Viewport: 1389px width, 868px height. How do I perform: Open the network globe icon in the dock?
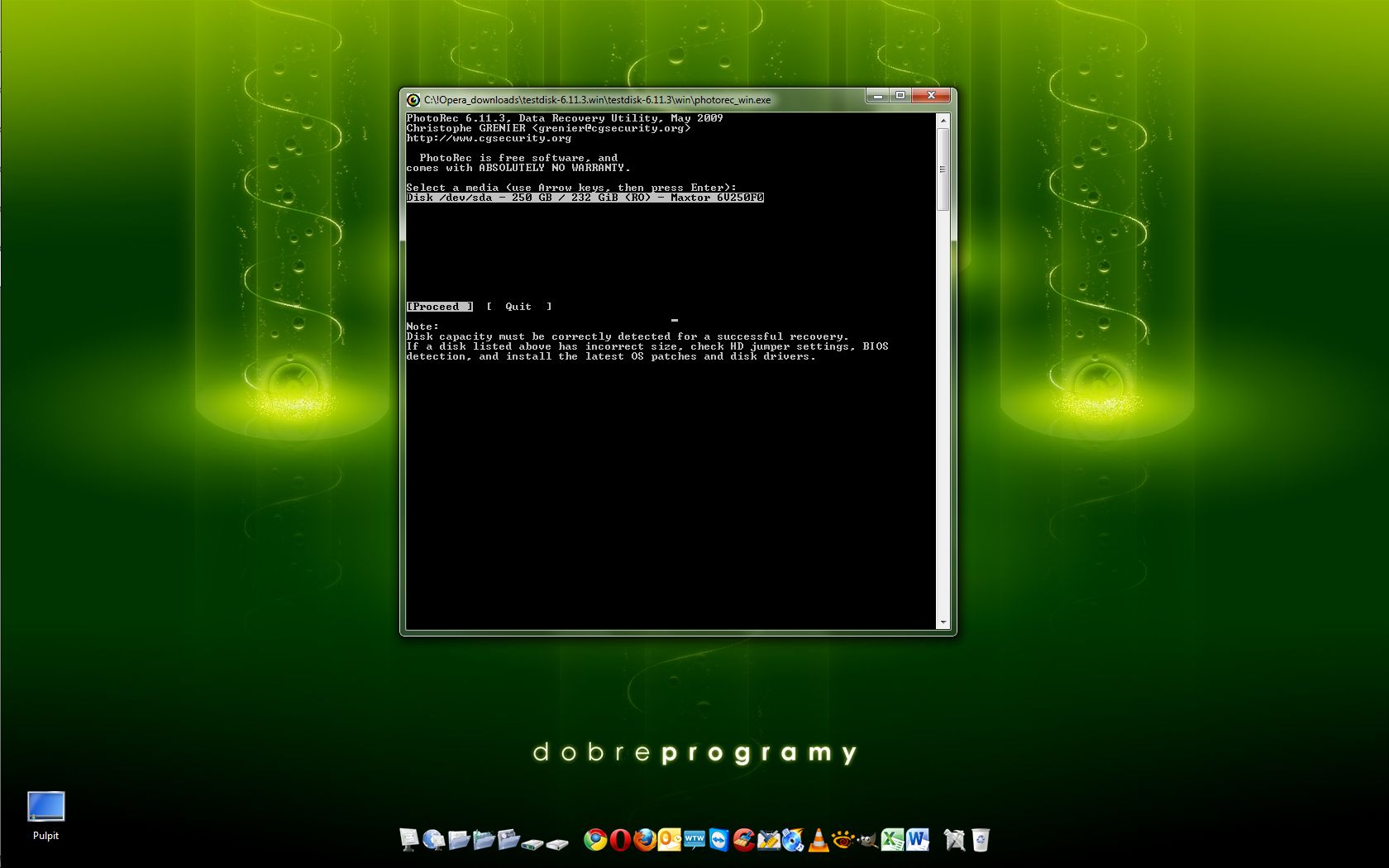click(x=434, y=840)
